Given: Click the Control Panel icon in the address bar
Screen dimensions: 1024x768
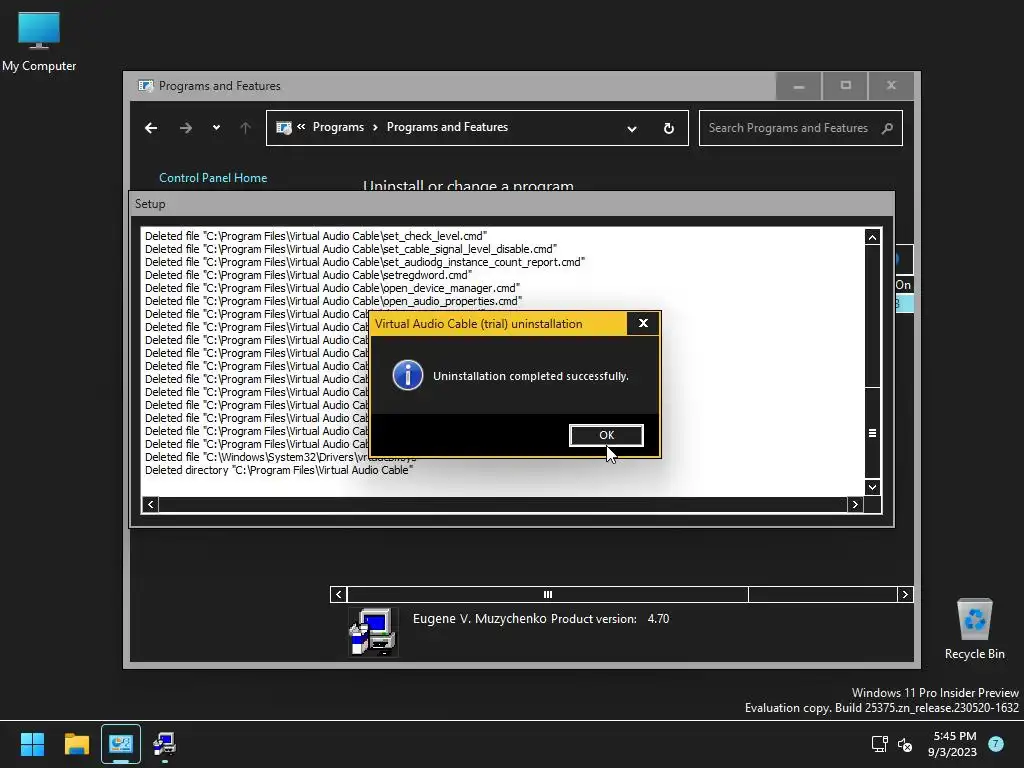Looking at the screenshot, I should click(x=283, y=128).
